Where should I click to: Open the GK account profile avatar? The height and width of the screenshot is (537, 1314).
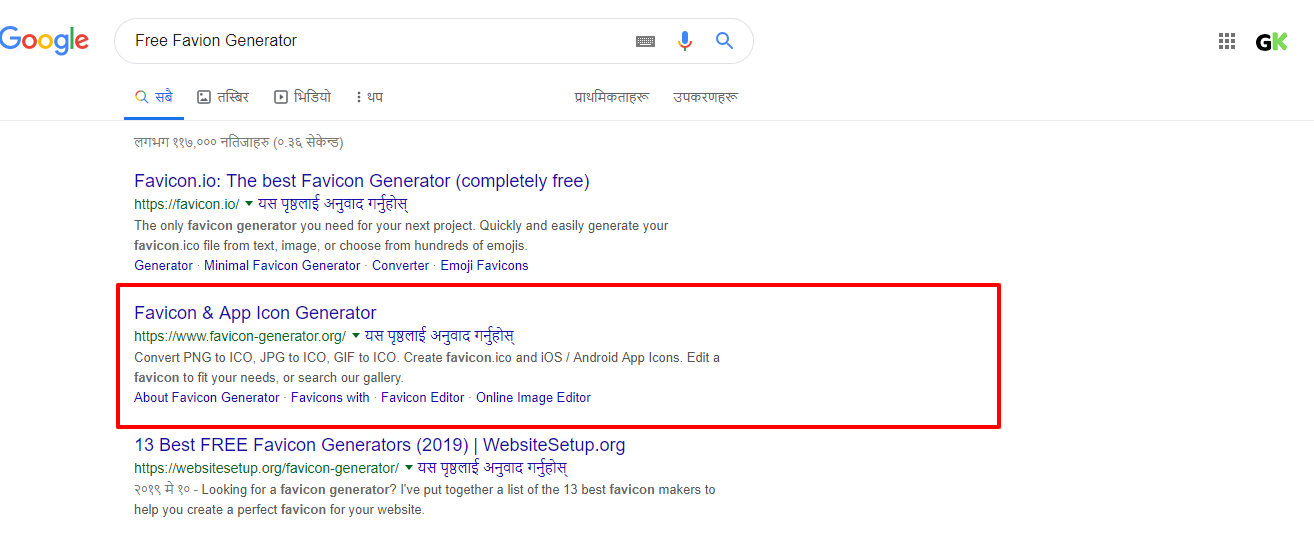[x=1271, y=41]
